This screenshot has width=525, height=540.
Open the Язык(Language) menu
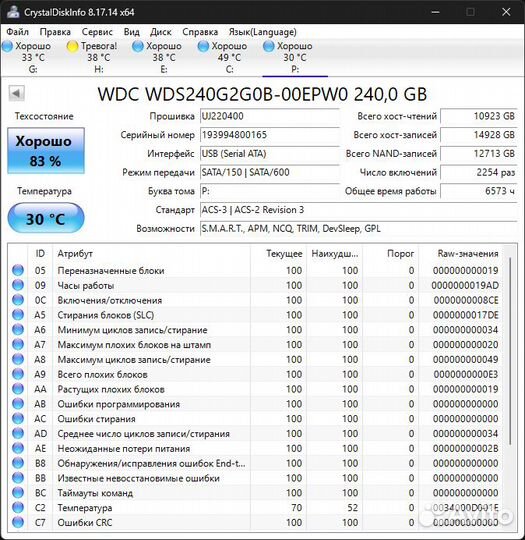pyautogui.click(x=262, y=32)
